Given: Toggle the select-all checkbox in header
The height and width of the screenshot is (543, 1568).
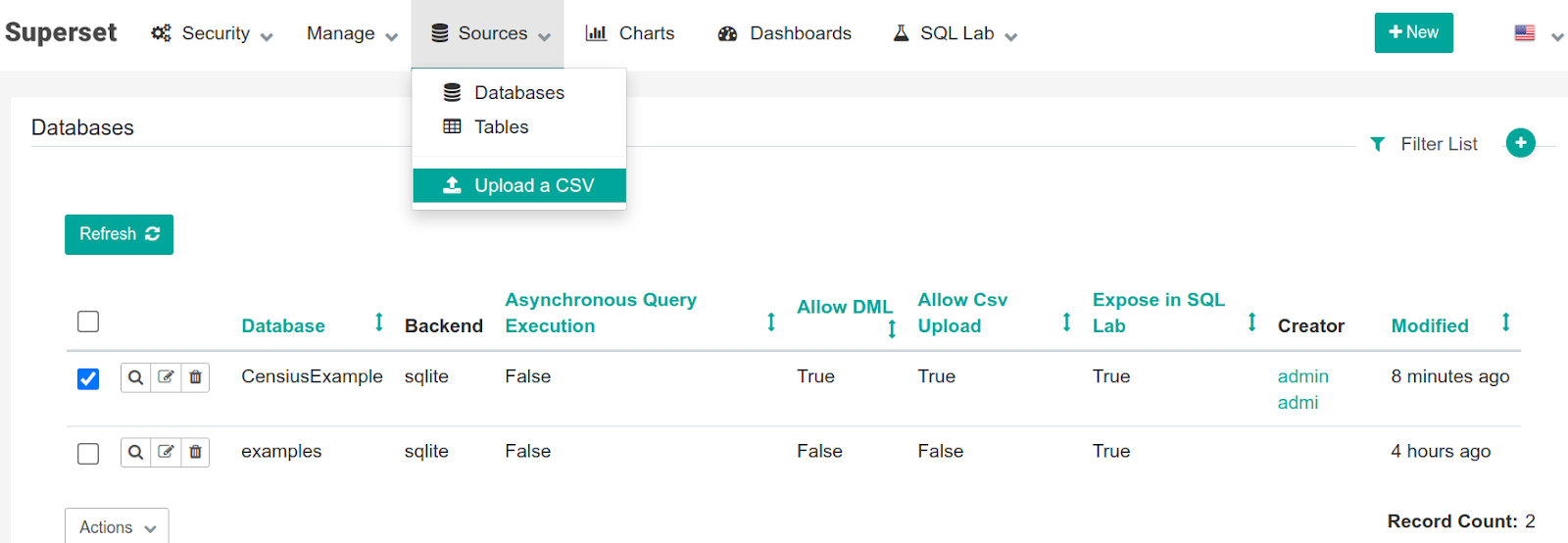Looking at the screenshot, I should tap(88, 321).
